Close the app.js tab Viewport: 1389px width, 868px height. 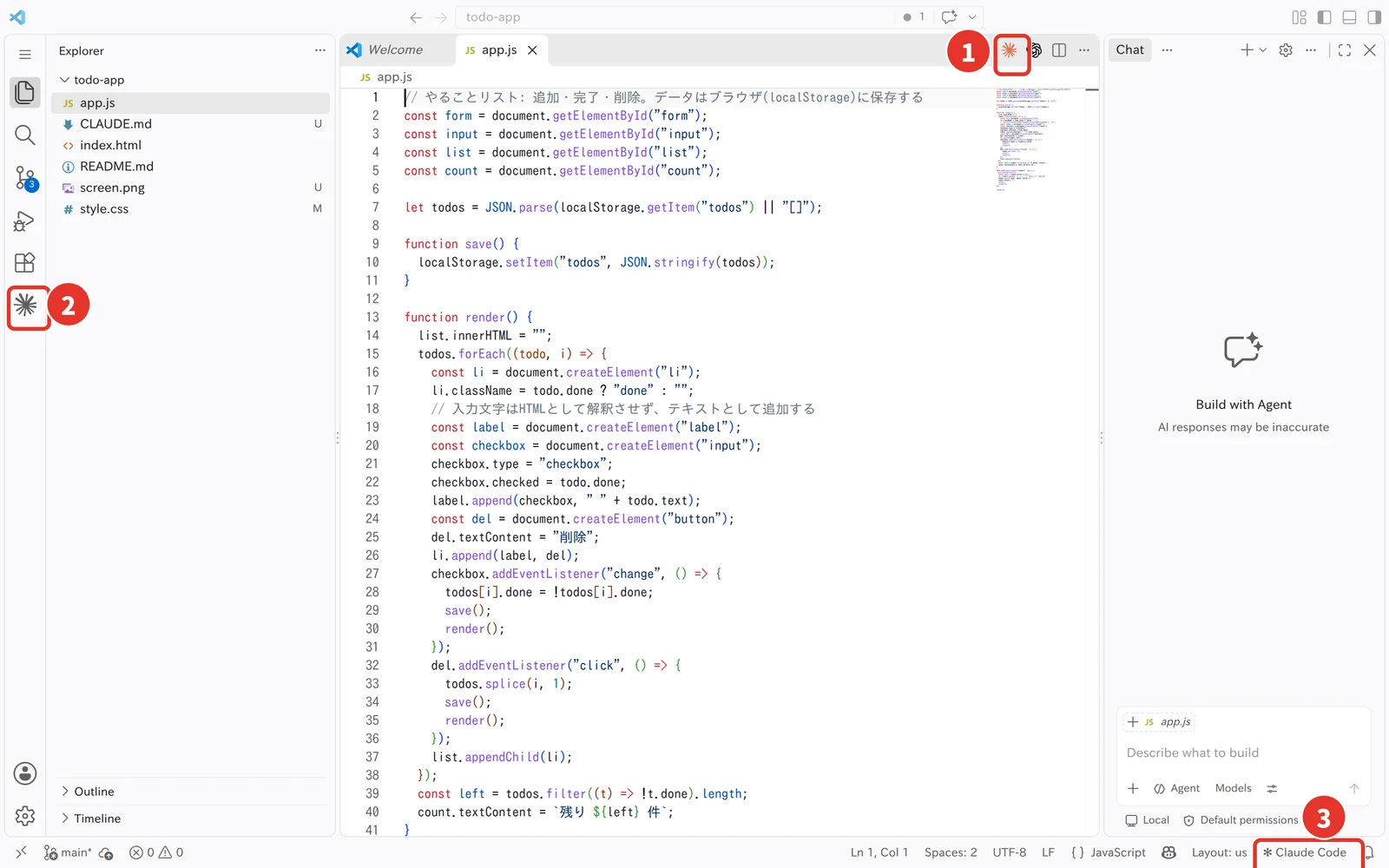[x=532, y=50]
